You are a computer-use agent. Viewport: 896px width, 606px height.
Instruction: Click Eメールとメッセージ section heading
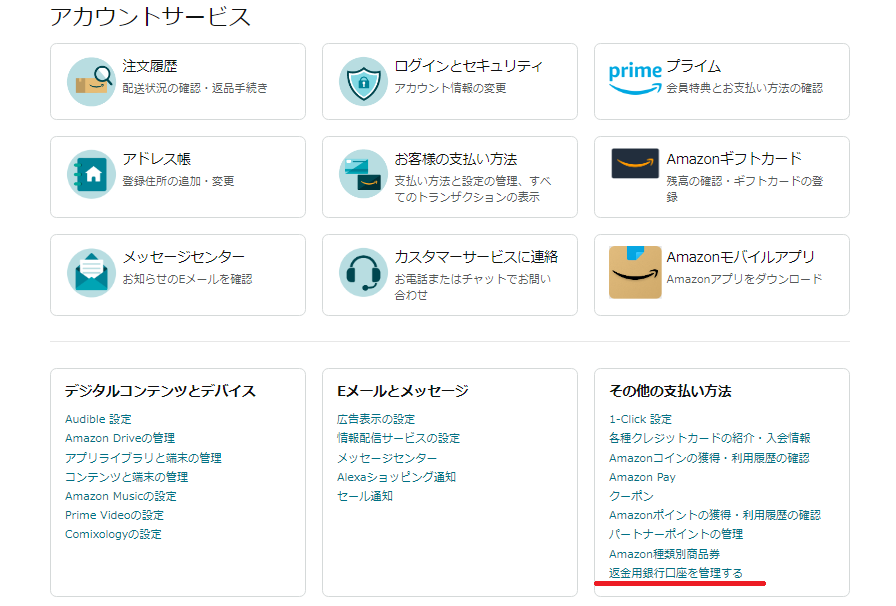[403, 391]
